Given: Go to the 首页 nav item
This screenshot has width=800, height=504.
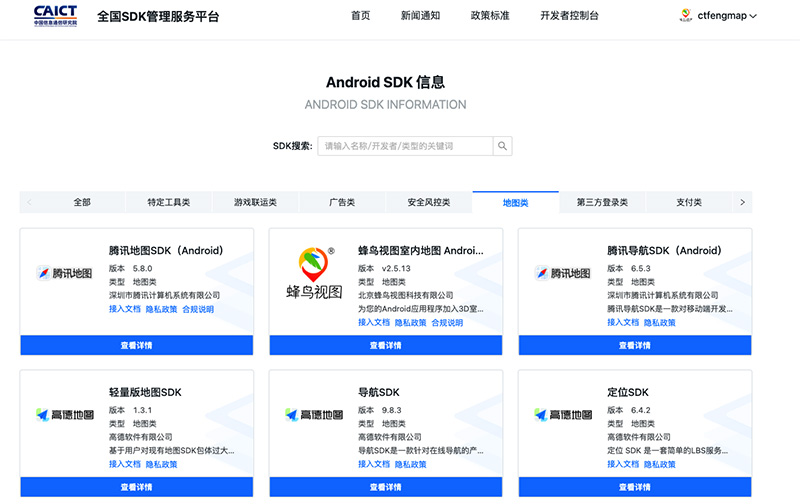Looking at the screenshot, I should (x=361, y=16).
